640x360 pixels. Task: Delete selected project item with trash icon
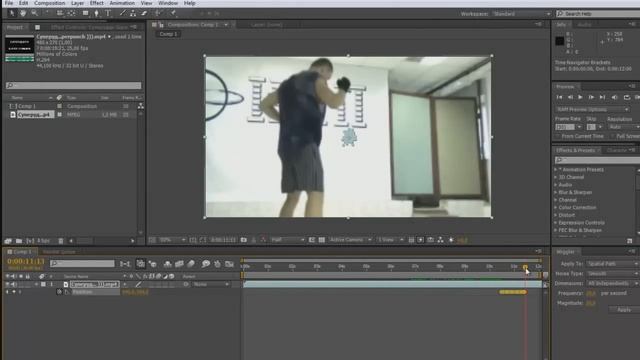tap(61, 241)
